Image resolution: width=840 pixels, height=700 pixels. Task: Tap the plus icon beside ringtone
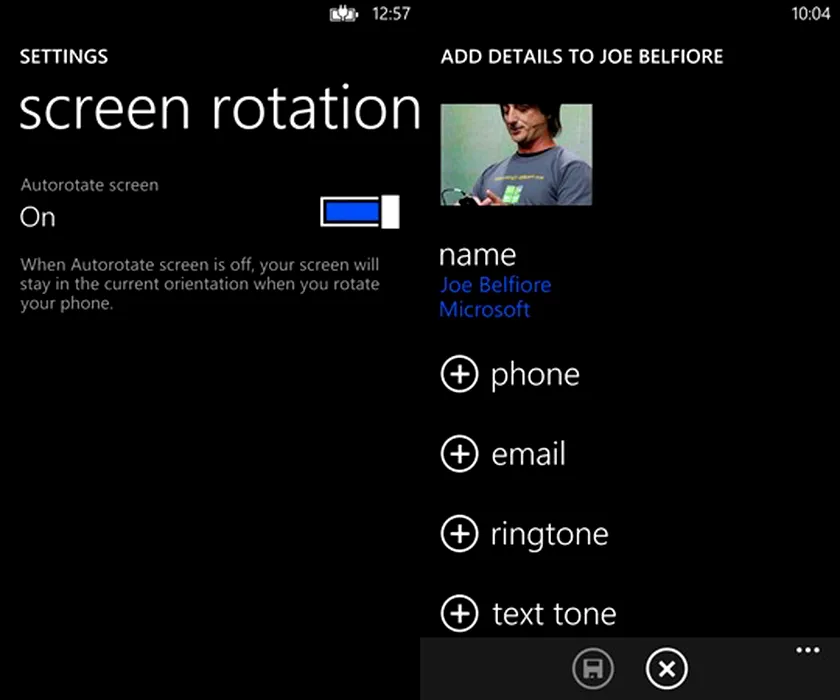(459, 533)
